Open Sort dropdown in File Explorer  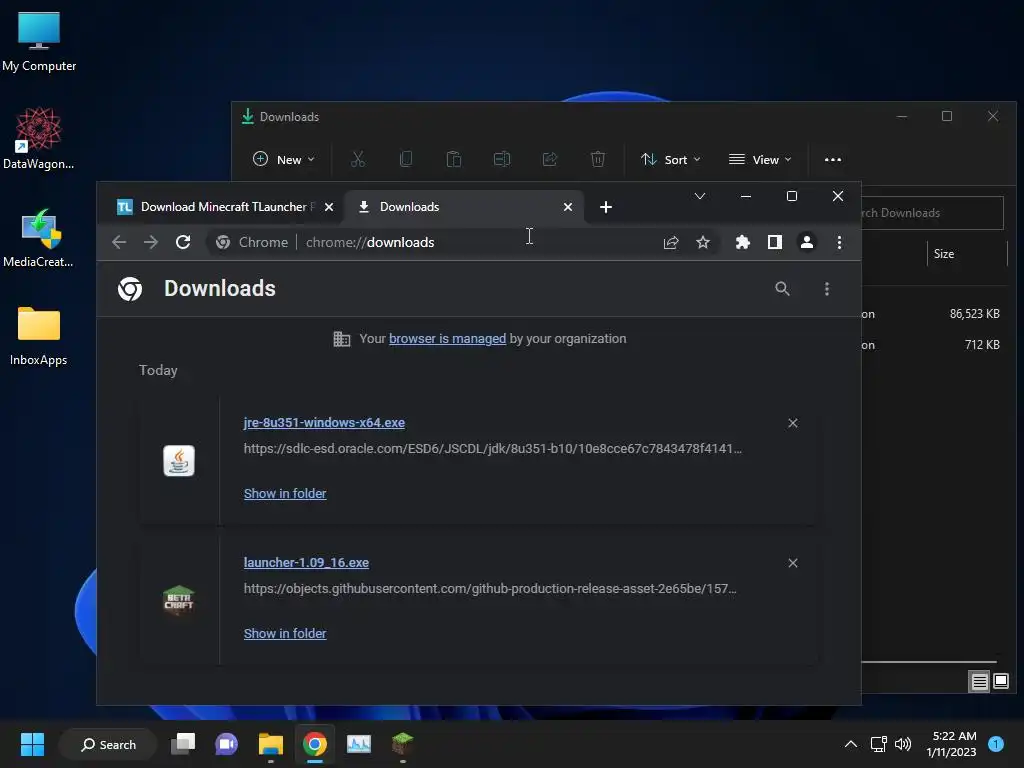pyautogui.click(x=670, y=159)
